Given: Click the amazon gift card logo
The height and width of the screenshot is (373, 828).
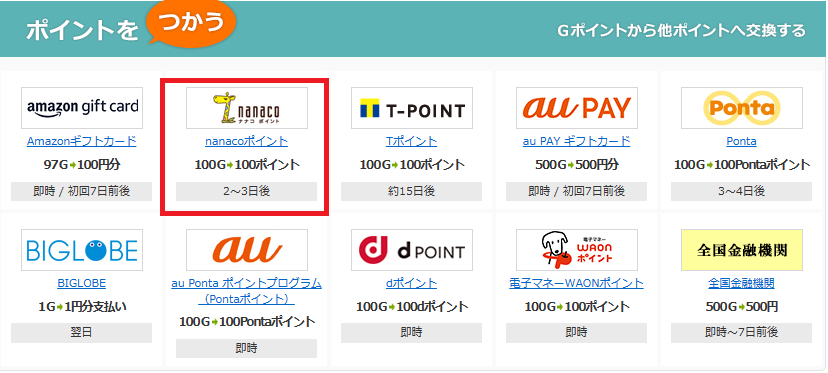Looking at the screenshot, I should pos(82,108).
